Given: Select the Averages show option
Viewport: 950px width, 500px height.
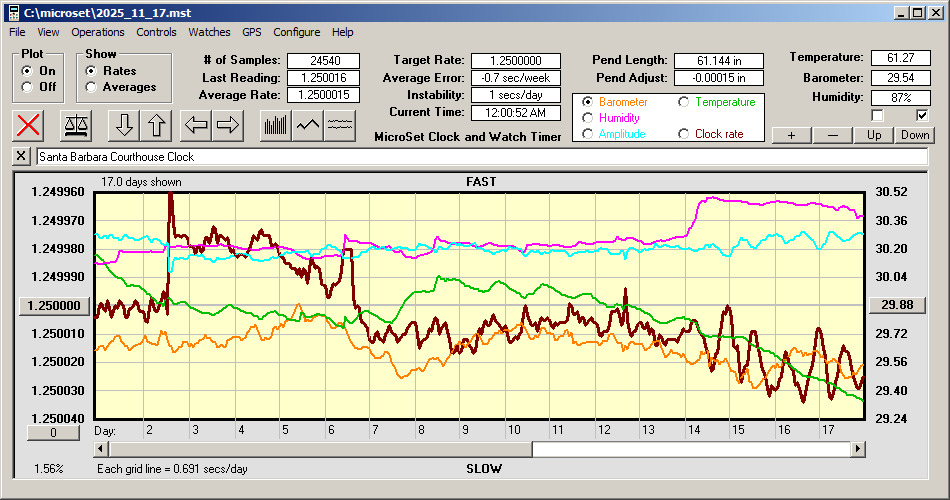Looking at the screenshot, I should tap(91, 87).
